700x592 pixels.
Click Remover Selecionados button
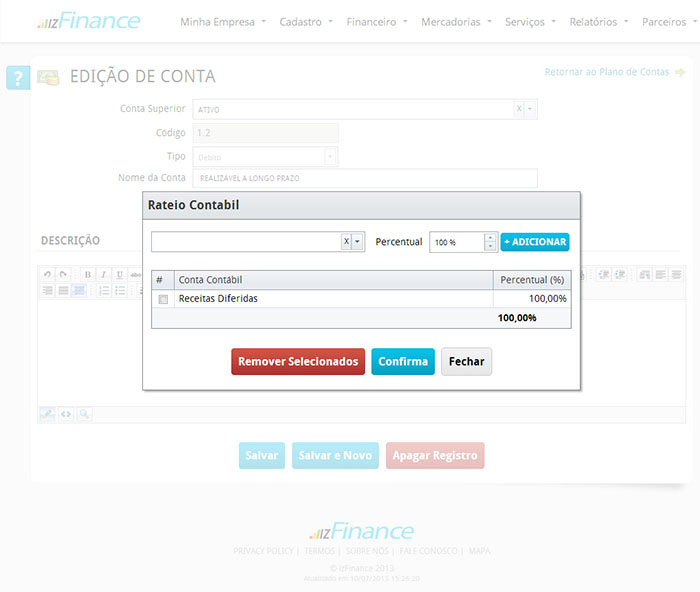click(x=298, y=362)
